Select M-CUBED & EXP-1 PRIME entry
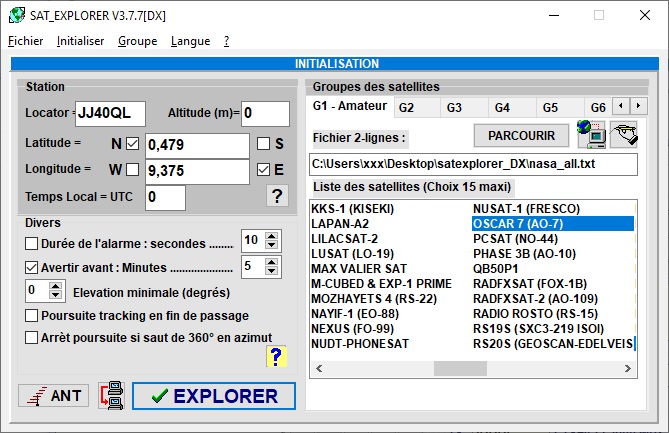The height and width of the screenshot is (433, 669). (381, 284)
